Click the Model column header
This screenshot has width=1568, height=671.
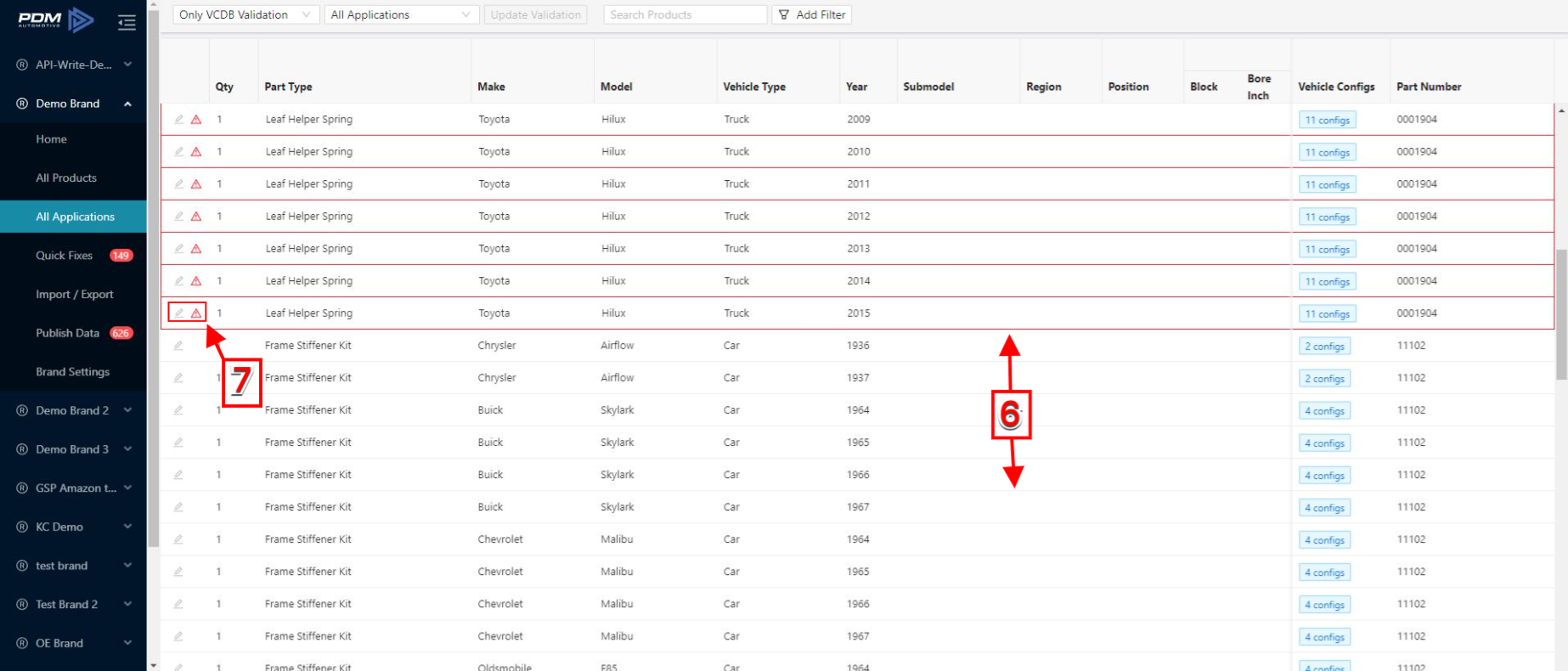click(617, 87)
